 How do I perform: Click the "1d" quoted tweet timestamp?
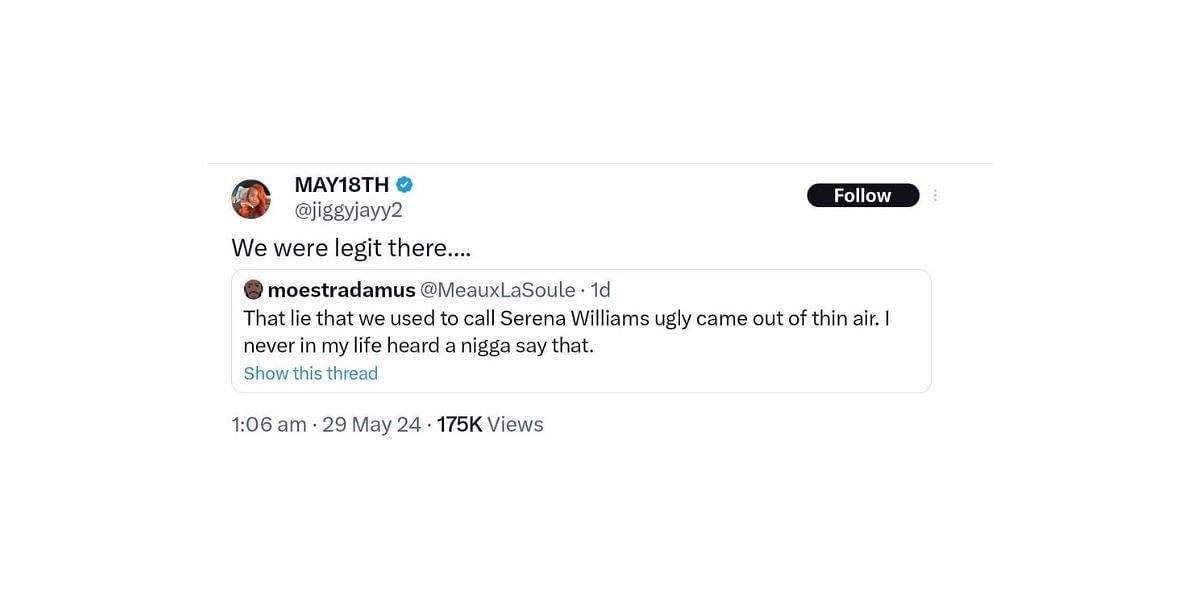[600, 290]
